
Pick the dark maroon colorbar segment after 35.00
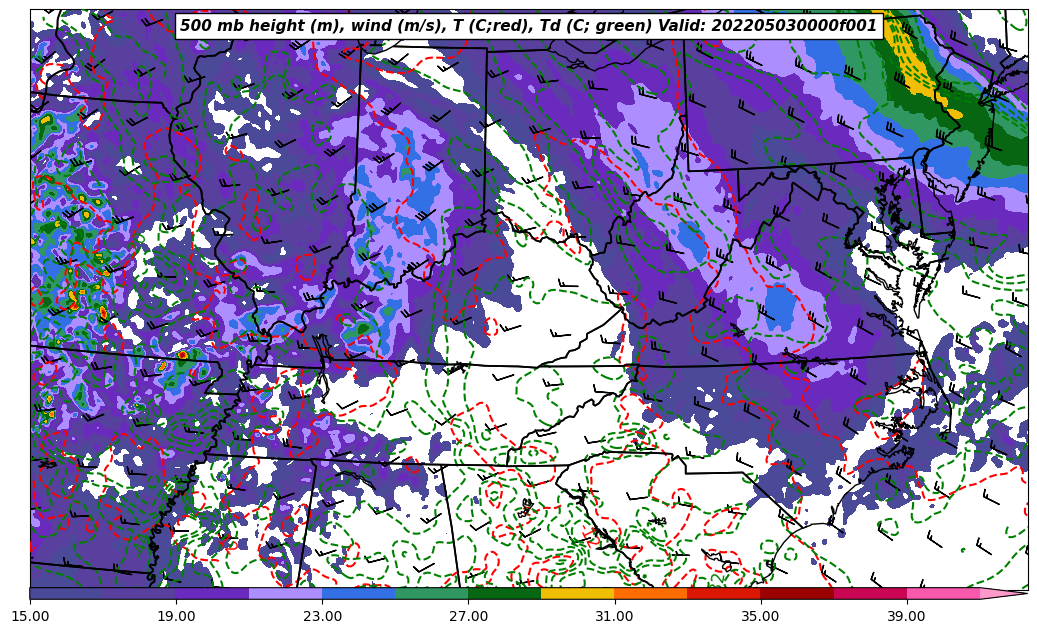click(797, 593)
